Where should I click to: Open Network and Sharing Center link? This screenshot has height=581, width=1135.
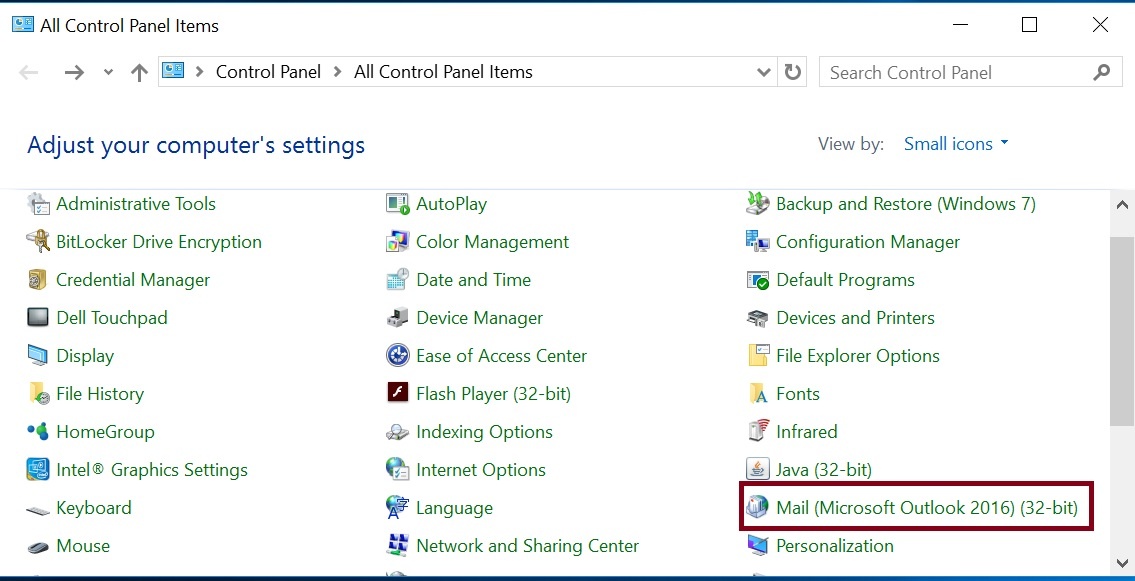tap(527, 546)
